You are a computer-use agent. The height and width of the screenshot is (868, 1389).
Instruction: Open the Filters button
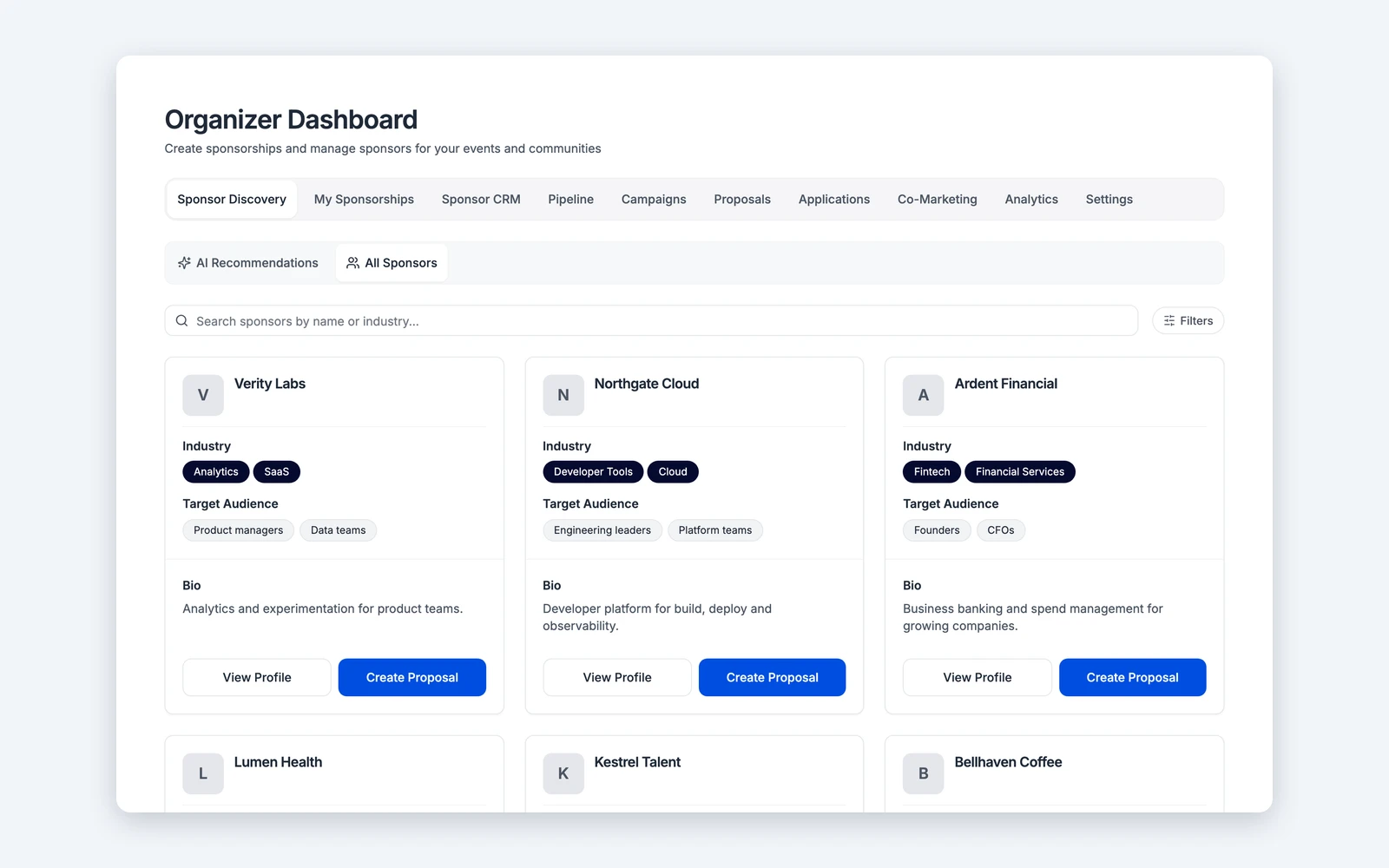1188,321
